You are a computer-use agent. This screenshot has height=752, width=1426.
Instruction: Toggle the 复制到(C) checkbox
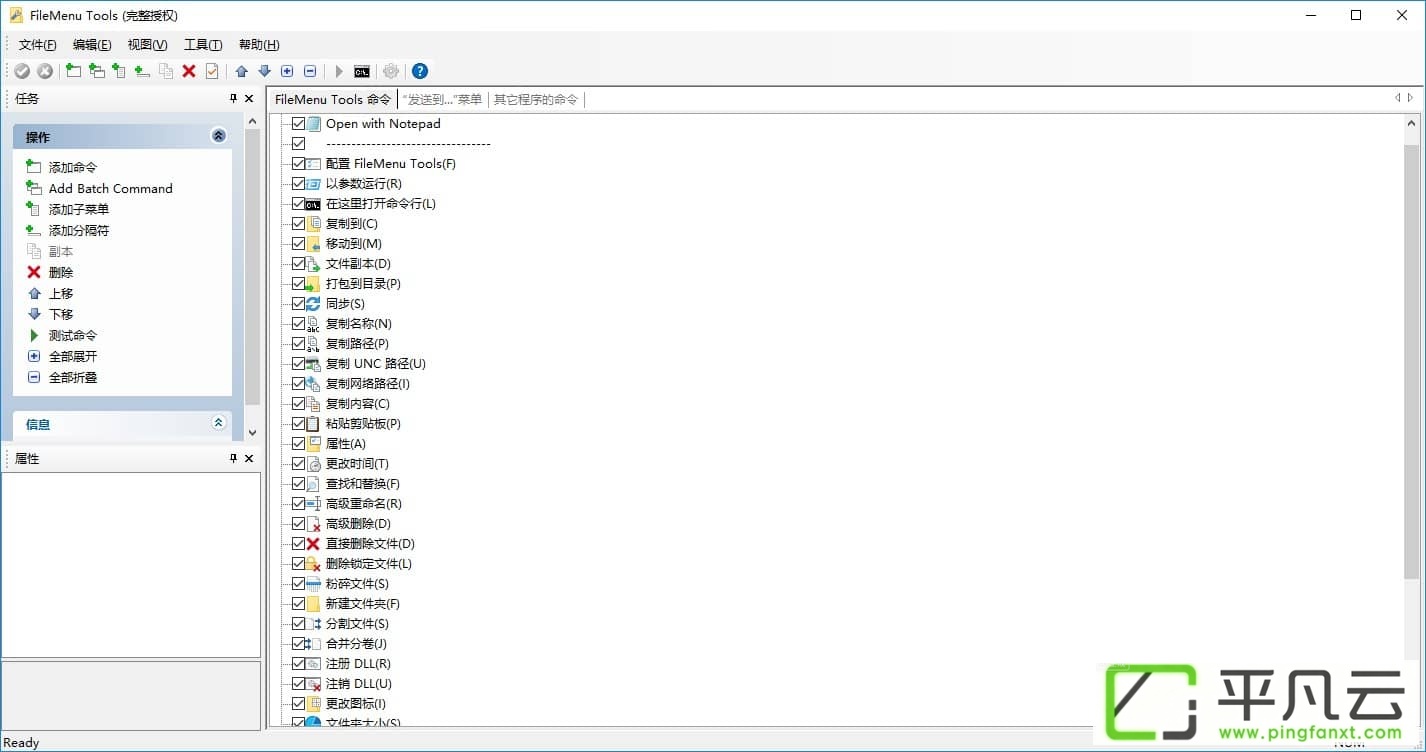coord(298,223)
